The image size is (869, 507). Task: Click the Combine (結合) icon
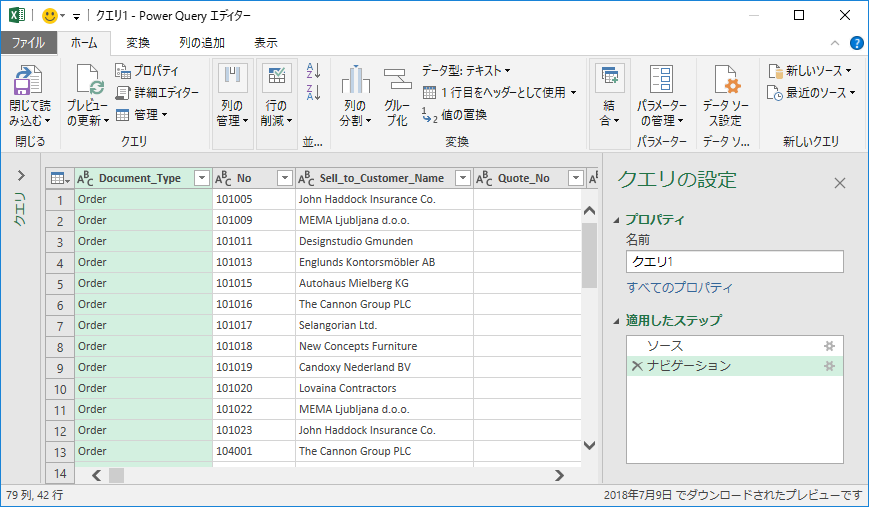click(609, 78)
